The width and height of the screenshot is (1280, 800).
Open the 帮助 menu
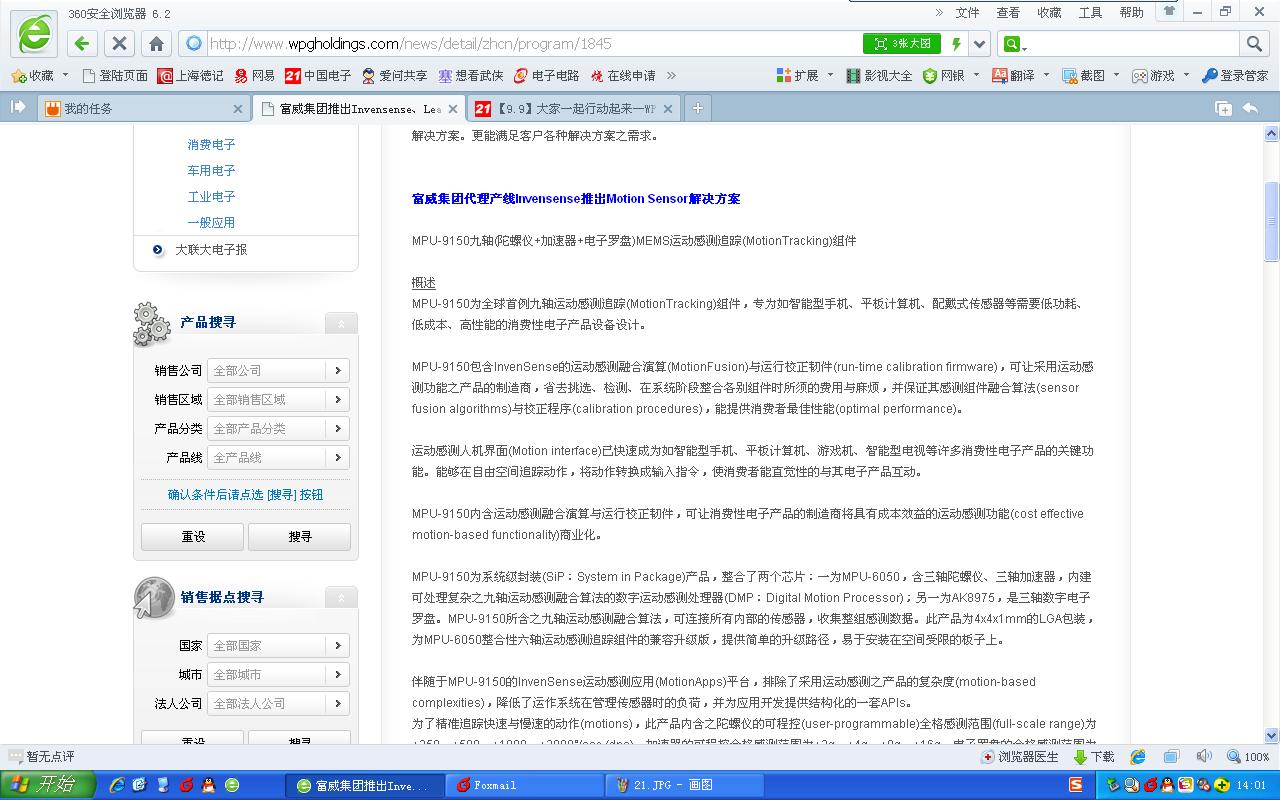tap(1131, 12)
